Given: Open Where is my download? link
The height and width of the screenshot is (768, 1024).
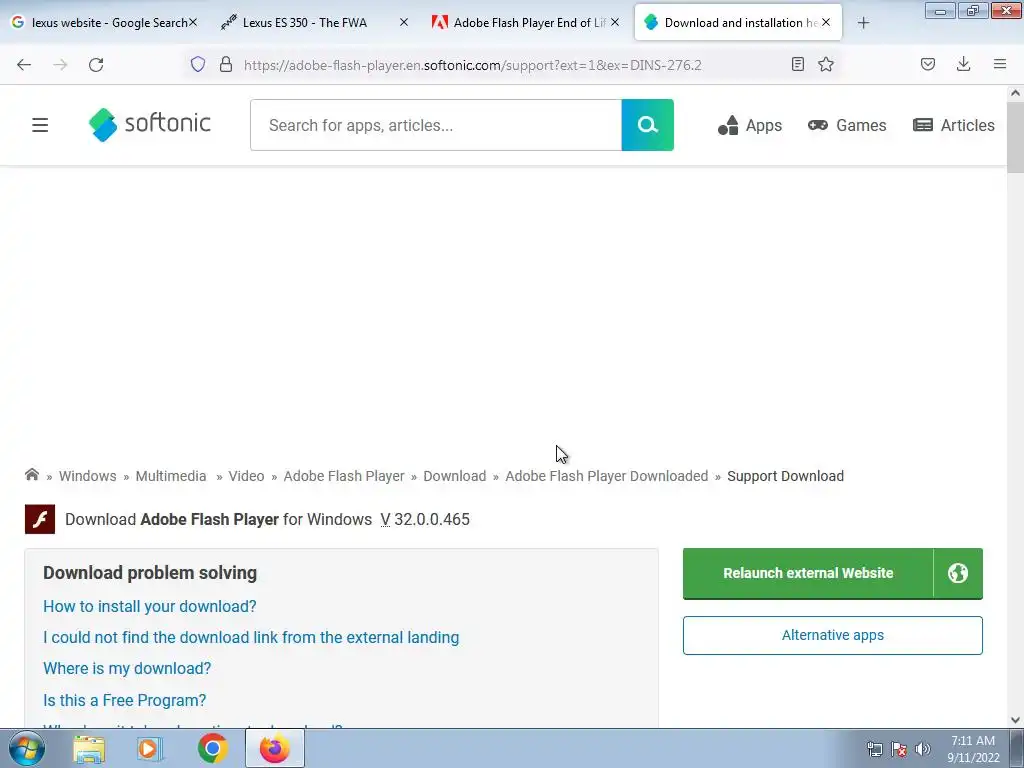Looking at the screenshot, I should tap(127, 668).
